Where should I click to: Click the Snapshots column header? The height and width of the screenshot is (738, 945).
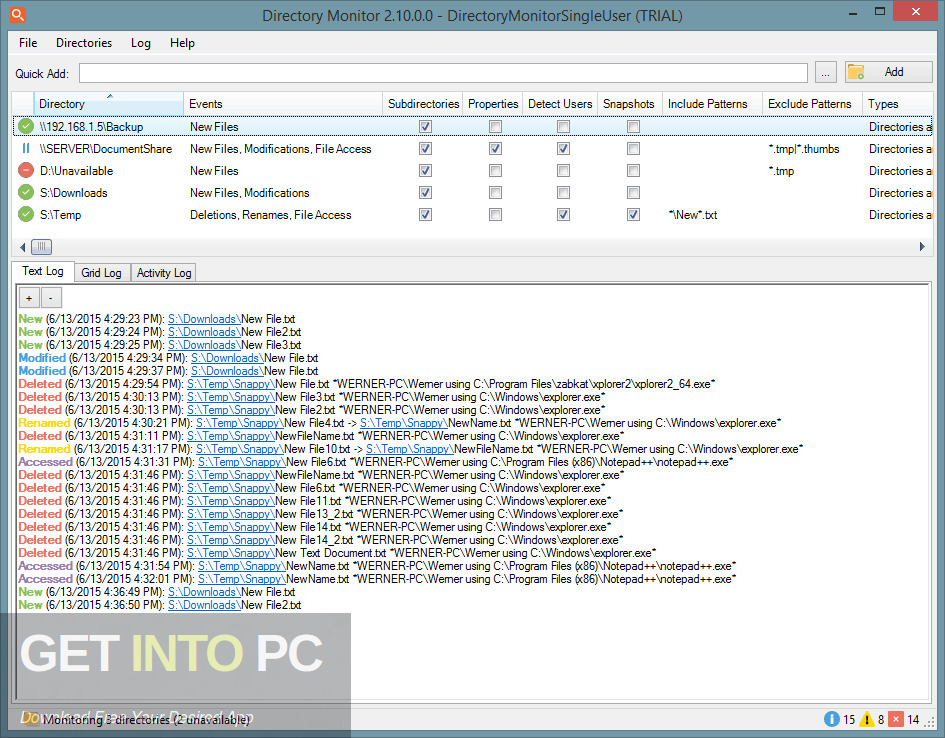[x=630, y=104]
